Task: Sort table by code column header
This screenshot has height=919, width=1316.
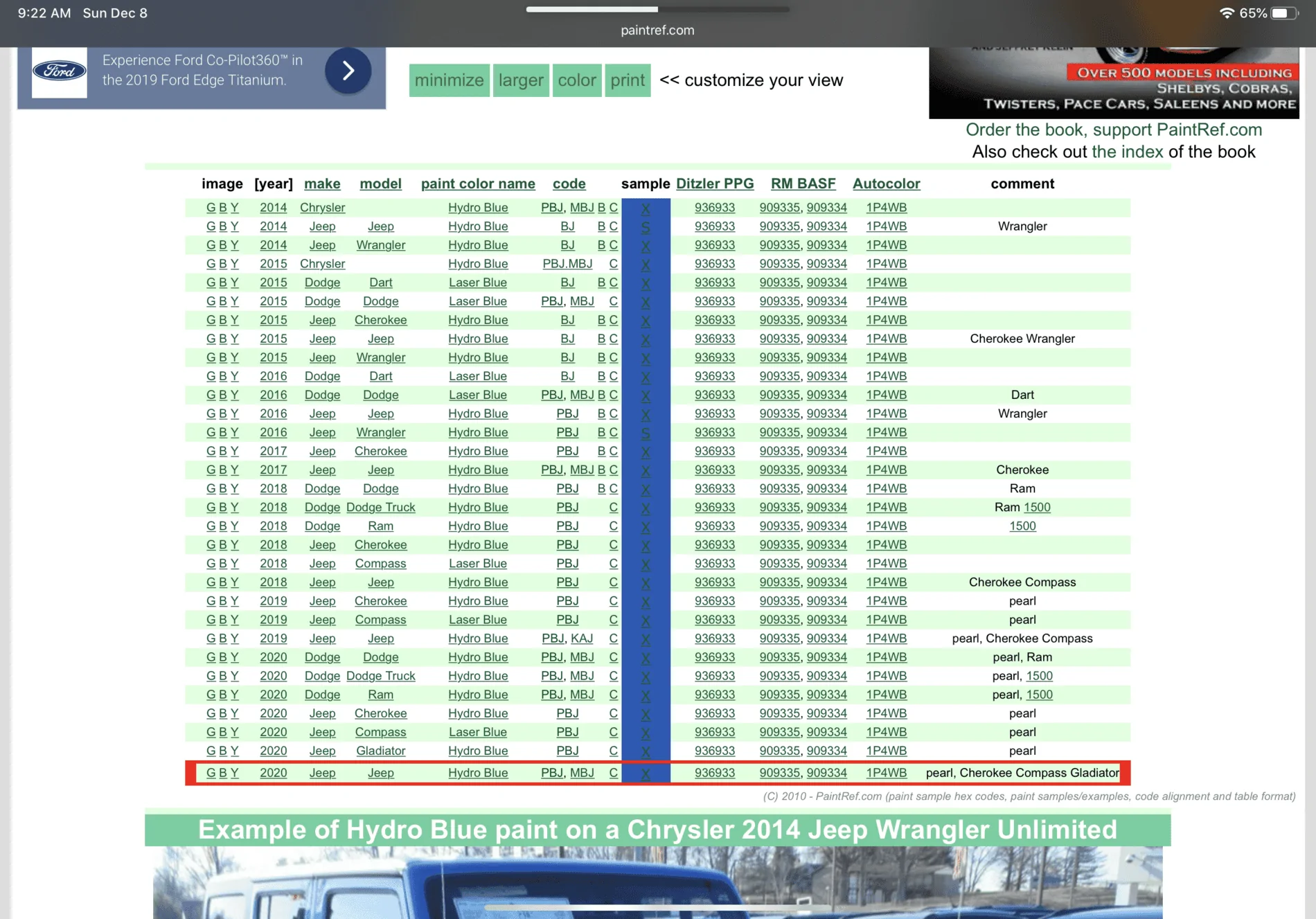Action: pyautogui.click(x=569, y=184)
